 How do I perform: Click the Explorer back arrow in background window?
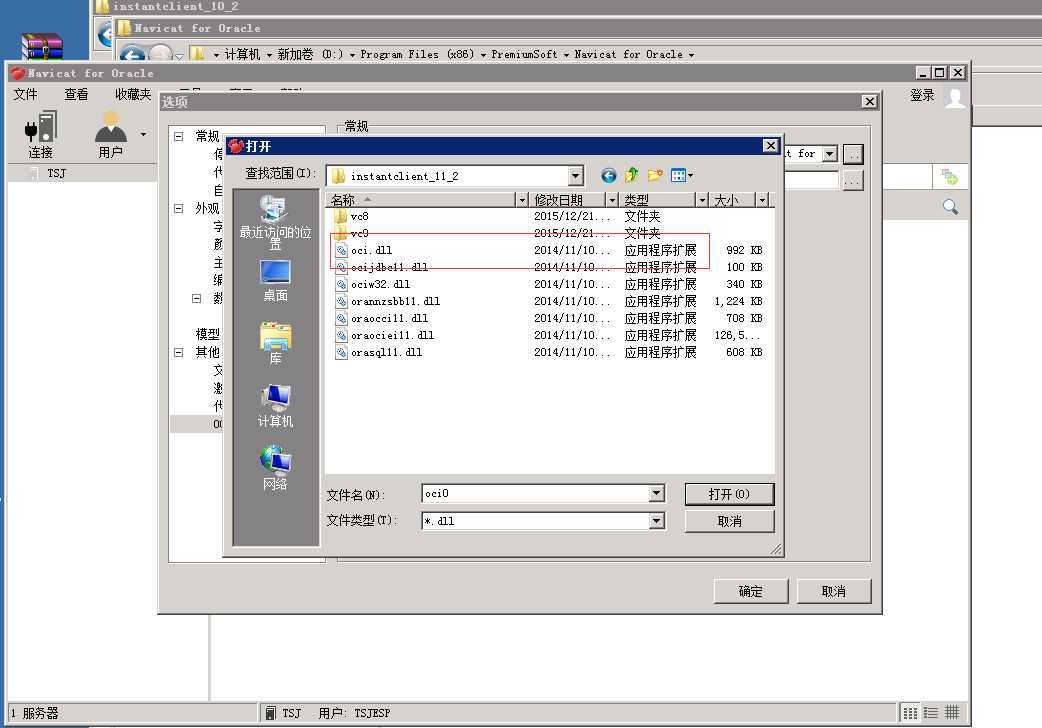pos(132,55)
